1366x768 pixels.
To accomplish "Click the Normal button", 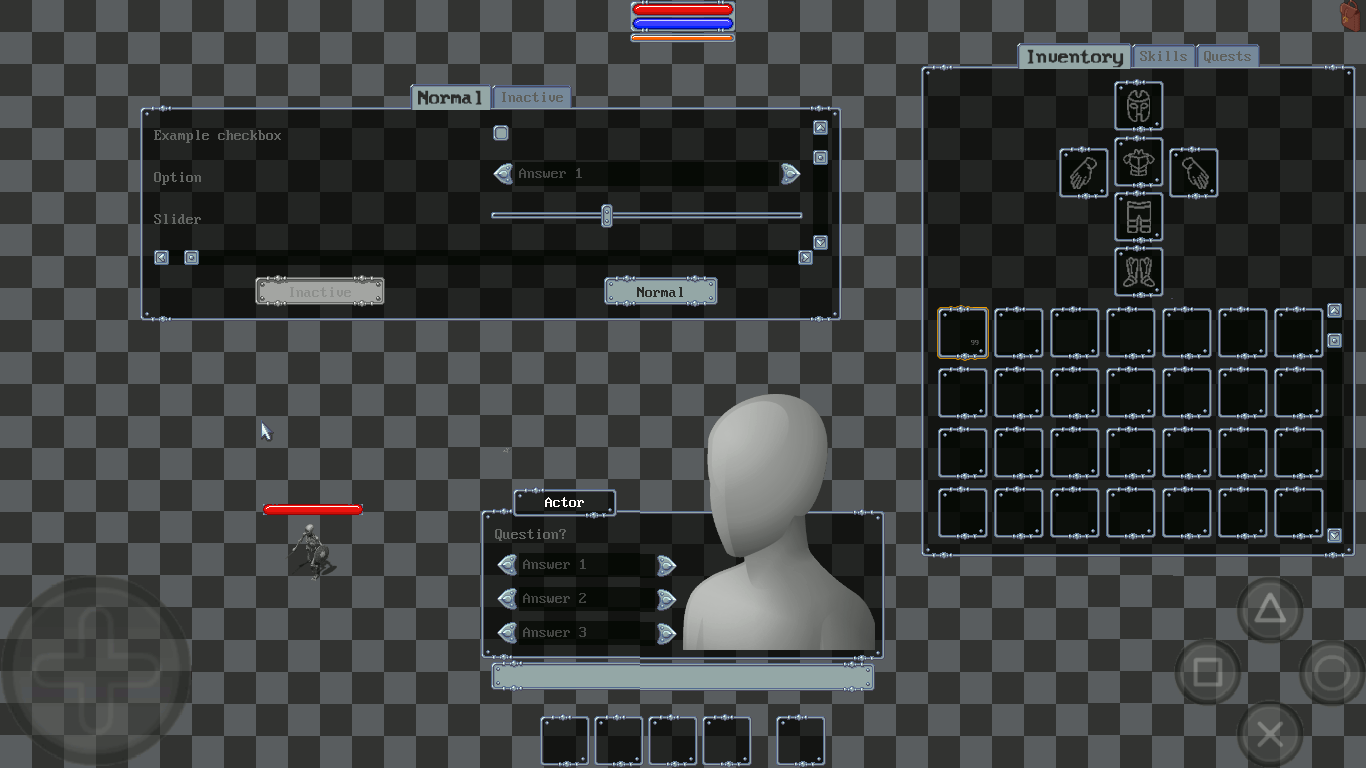I will (x=660, y=292).
